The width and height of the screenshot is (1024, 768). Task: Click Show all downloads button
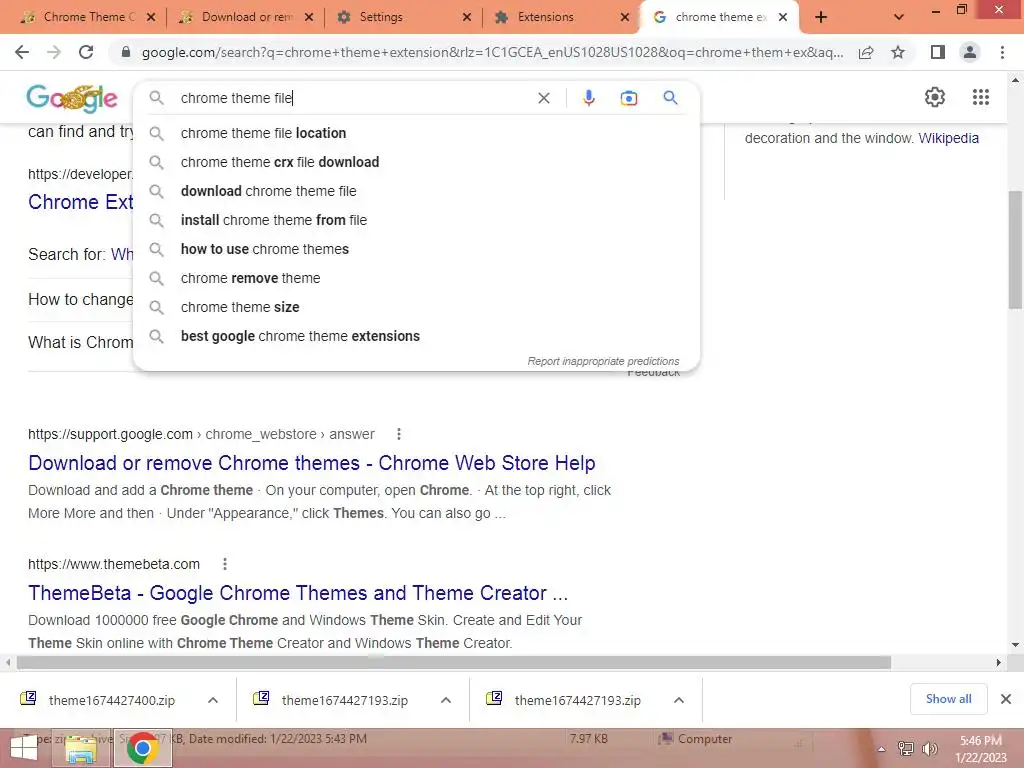(x=948, y=699)
